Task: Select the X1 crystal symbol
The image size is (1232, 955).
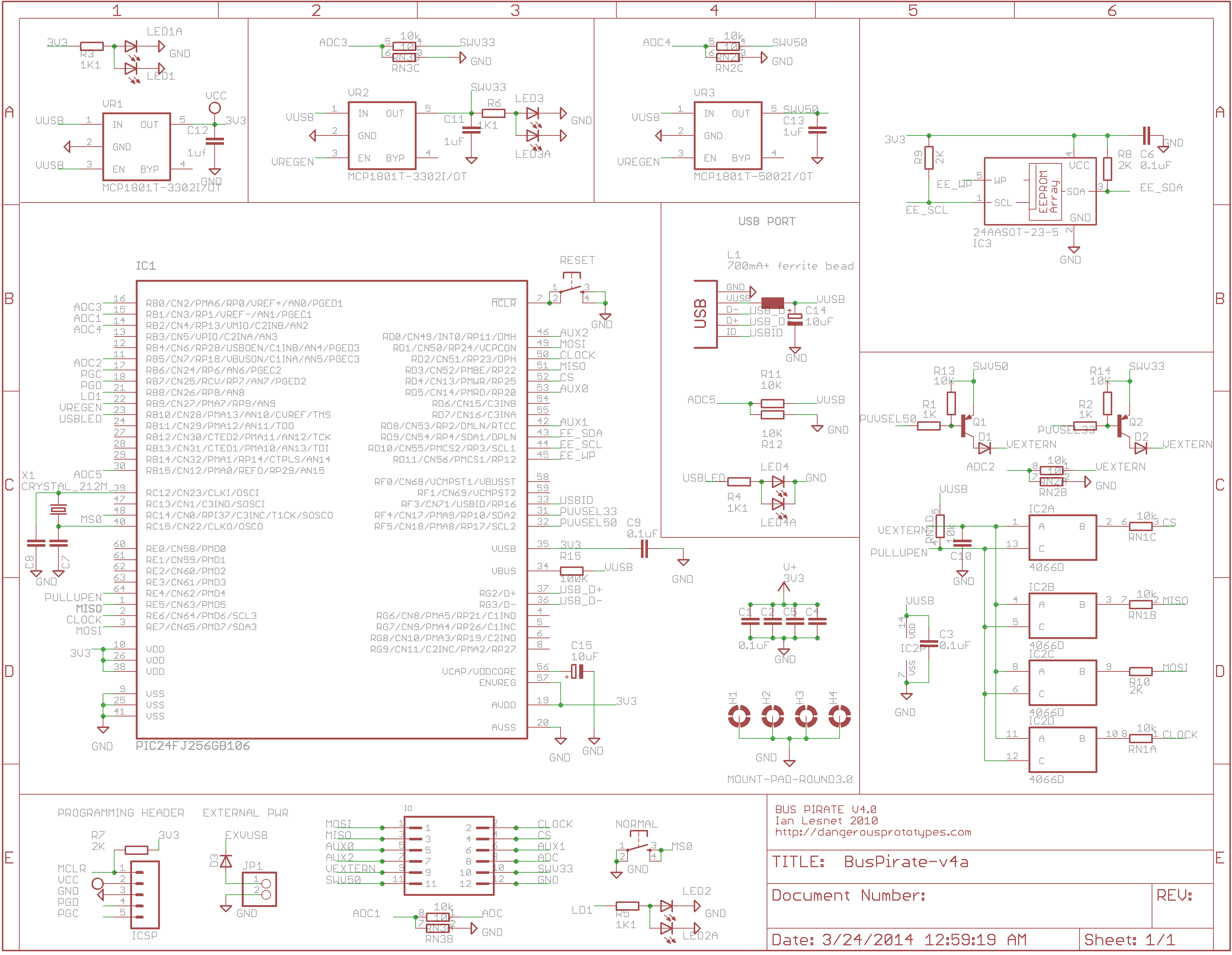Action: tap(58, 510)
